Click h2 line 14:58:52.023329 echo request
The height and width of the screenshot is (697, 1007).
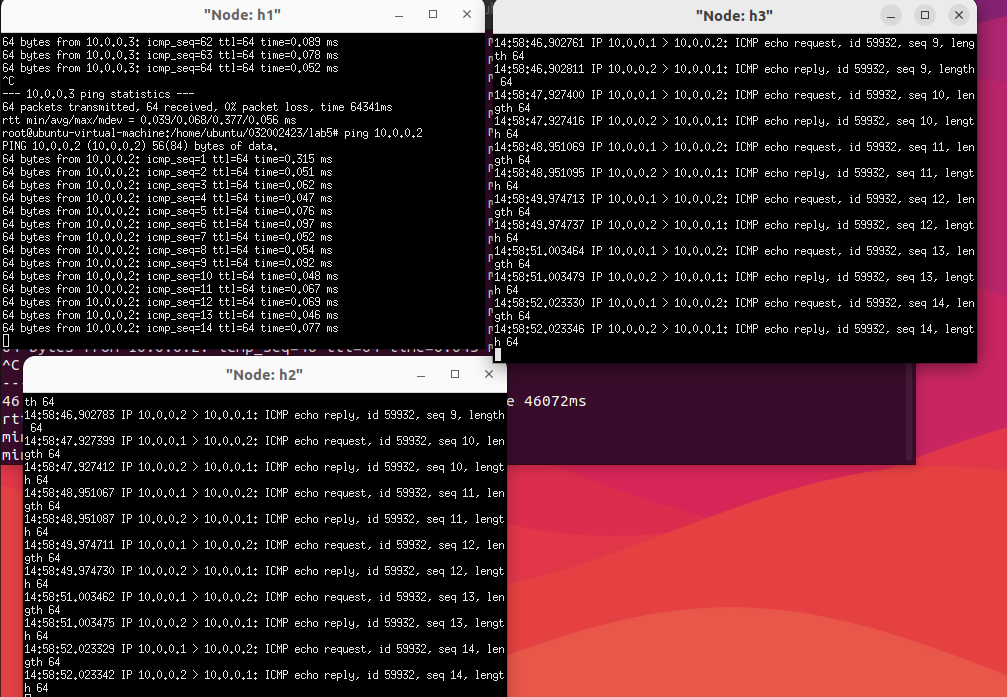pos(265,656)
